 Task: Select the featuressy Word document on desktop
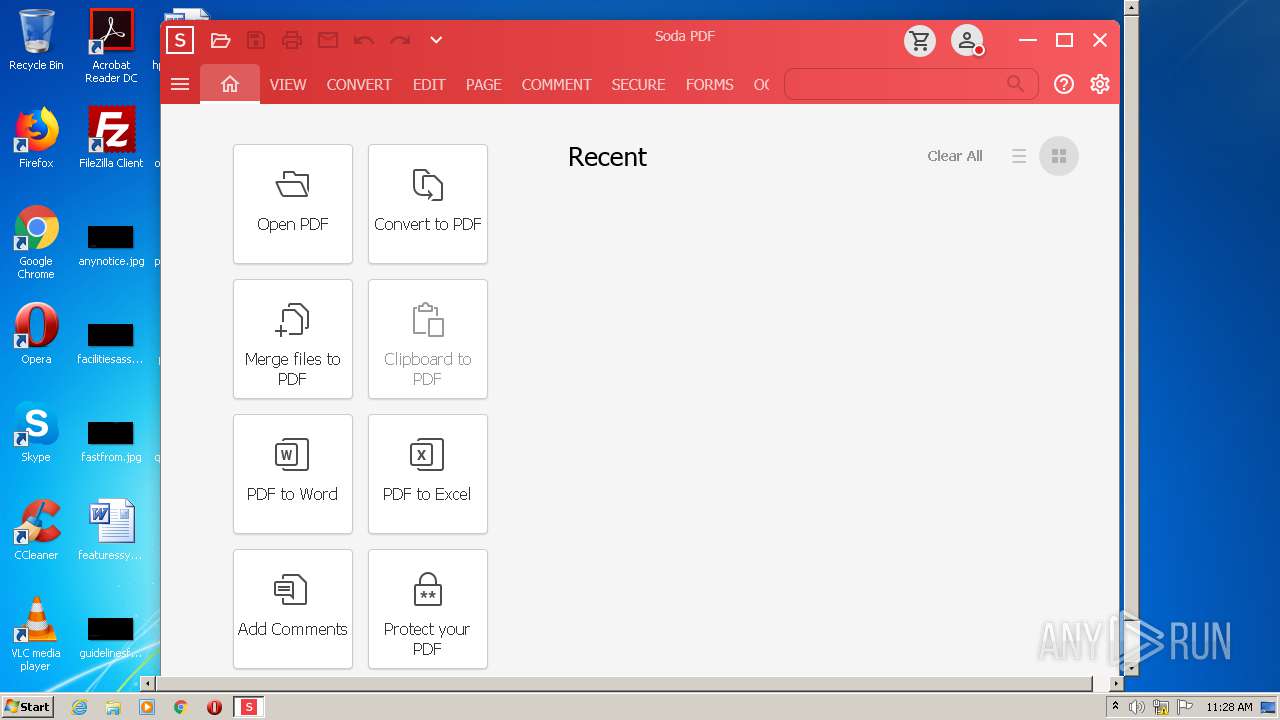coord(111,530)
